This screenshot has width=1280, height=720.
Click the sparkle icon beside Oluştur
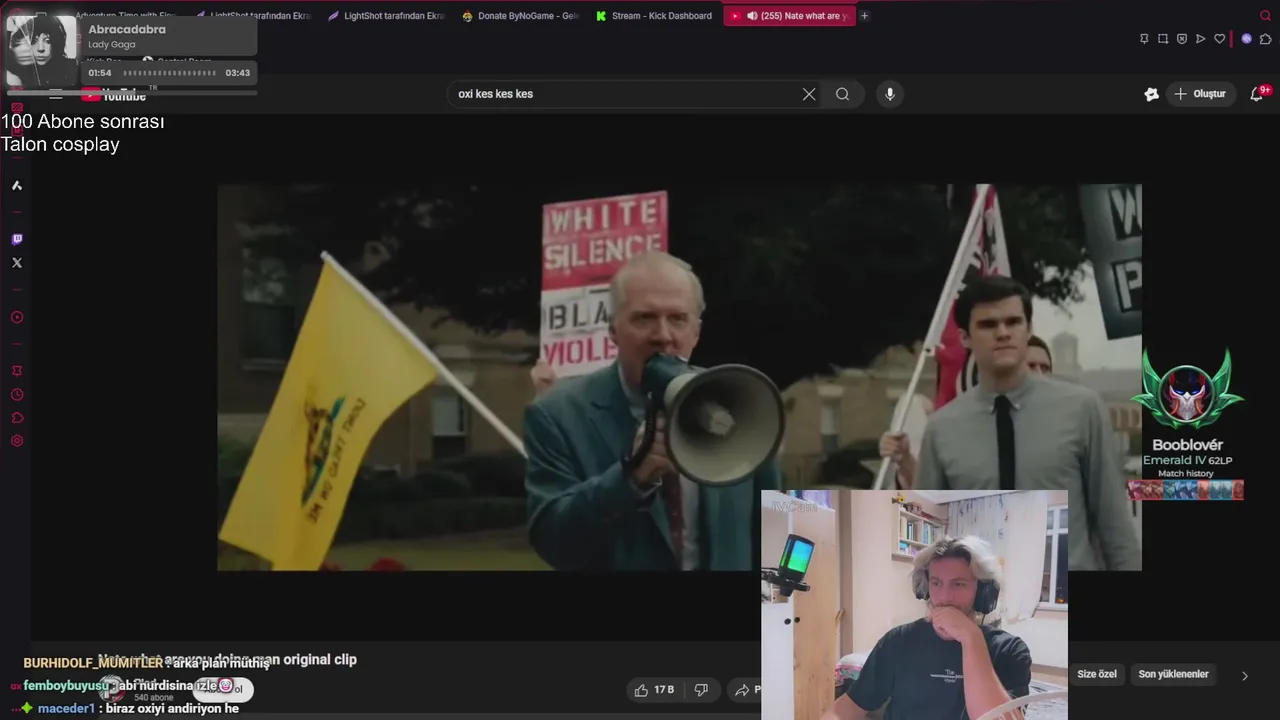(1151, 94)
